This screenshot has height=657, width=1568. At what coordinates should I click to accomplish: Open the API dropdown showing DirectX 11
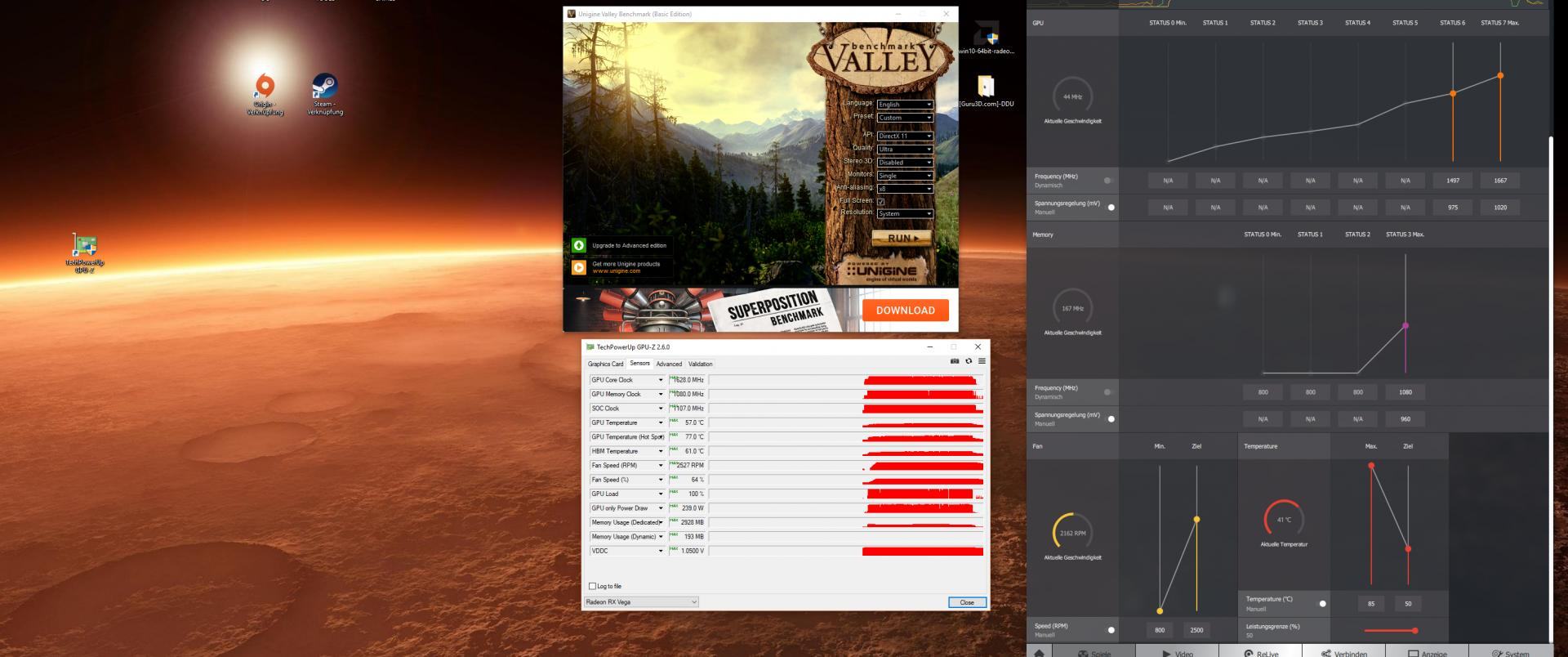coord(904,136)
